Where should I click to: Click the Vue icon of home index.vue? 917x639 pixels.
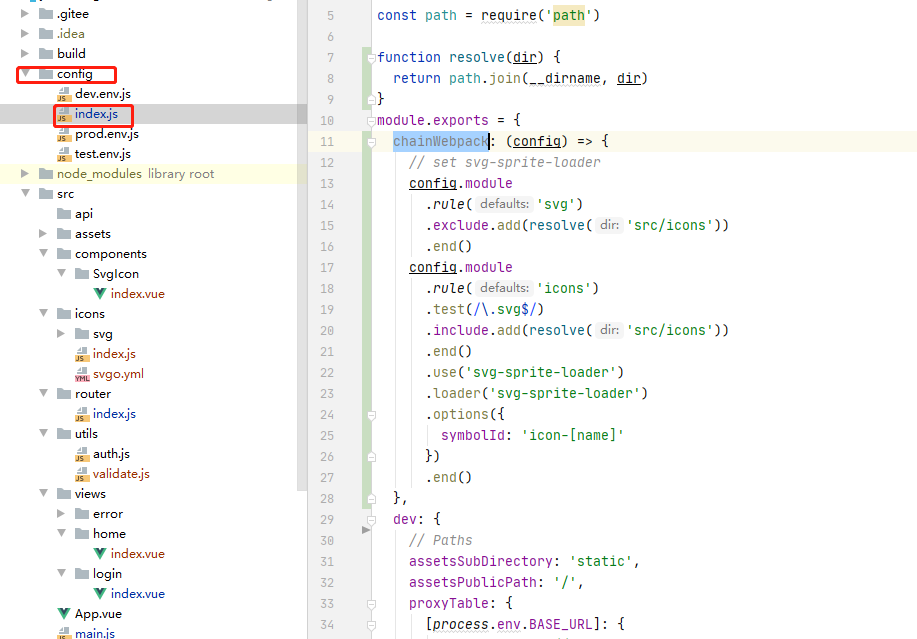click(100, 554)
